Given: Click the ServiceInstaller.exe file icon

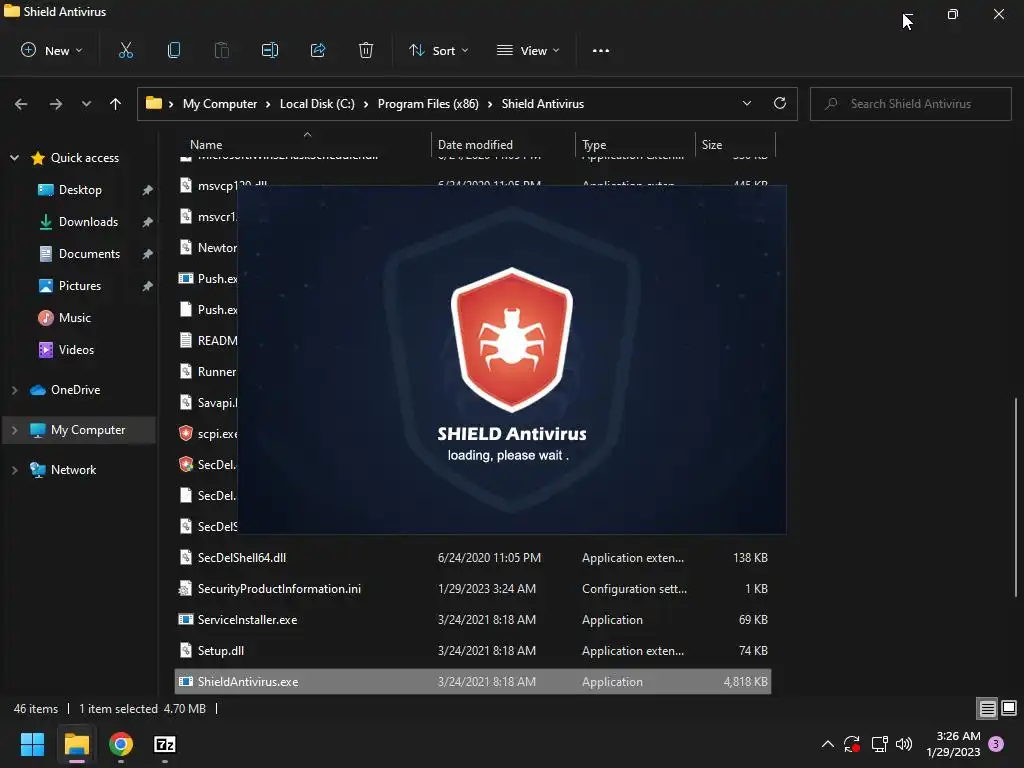Looking at the screenshot, I should [186, 619].
